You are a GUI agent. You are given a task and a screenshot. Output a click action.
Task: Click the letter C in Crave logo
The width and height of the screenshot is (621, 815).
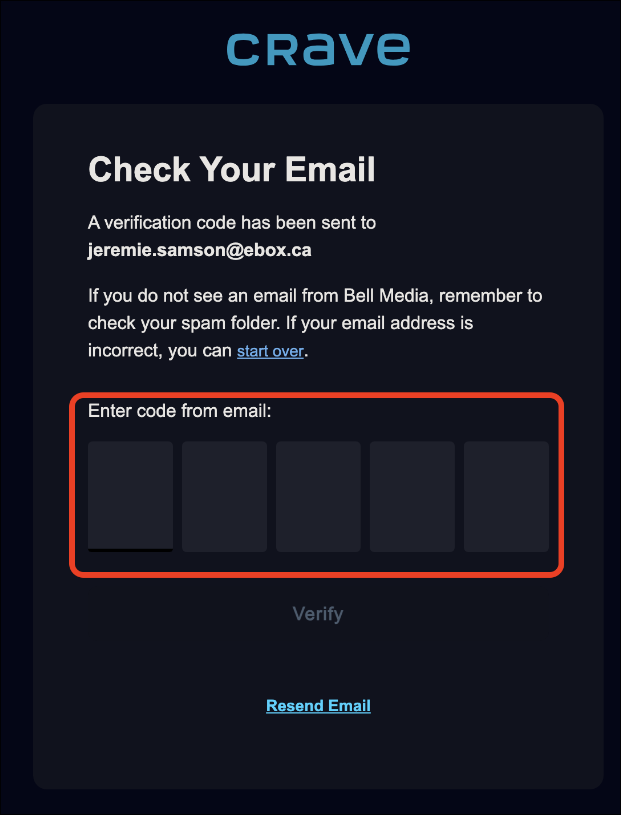coord(244,49)
